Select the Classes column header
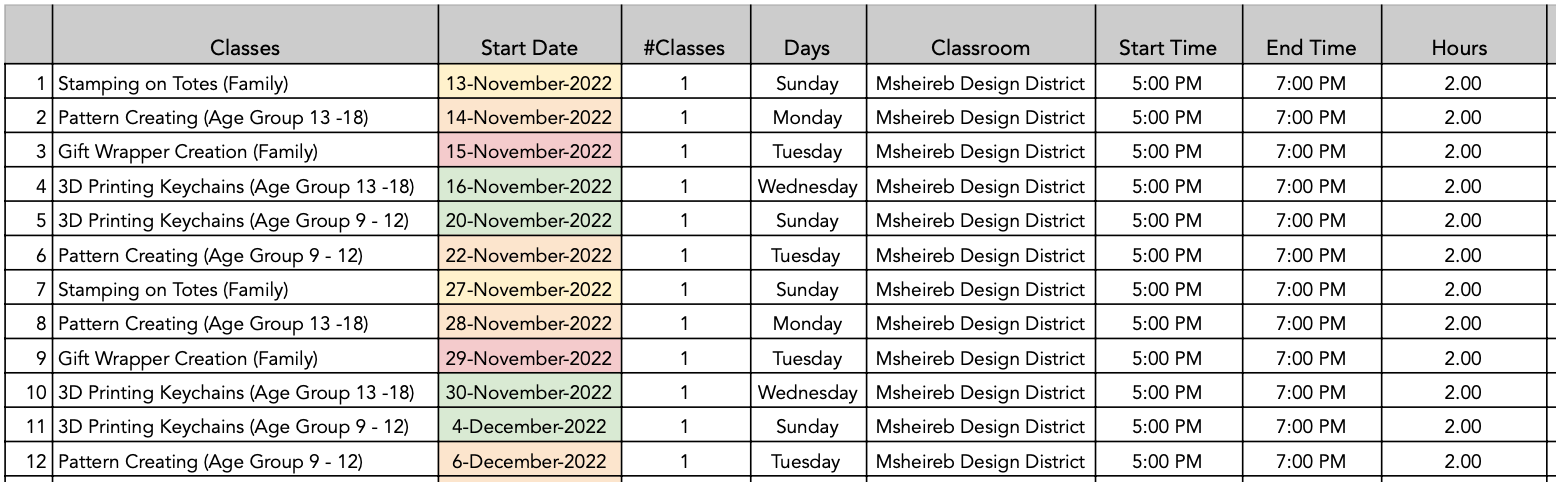The width and height of the screenshot is (1556, 482). [245, 47]
